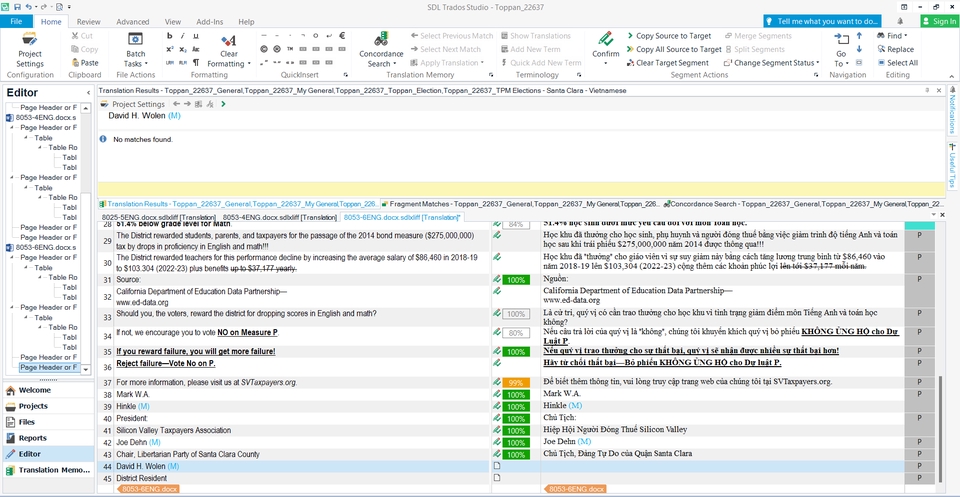Click the Paste clipboard icon
Image resolution: width=960 pixels, height=497 pixels.
[84, 62]
